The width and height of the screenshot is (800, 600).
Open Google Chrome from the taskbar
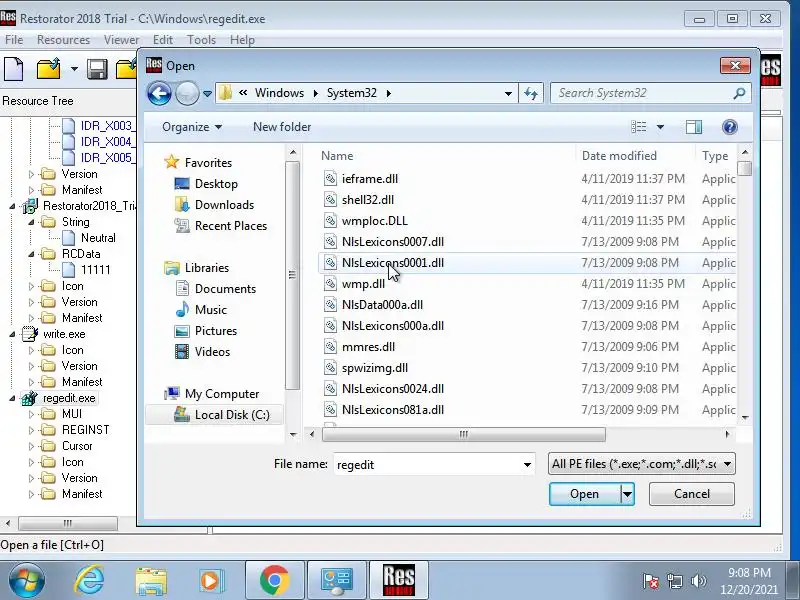coord(274,580)
